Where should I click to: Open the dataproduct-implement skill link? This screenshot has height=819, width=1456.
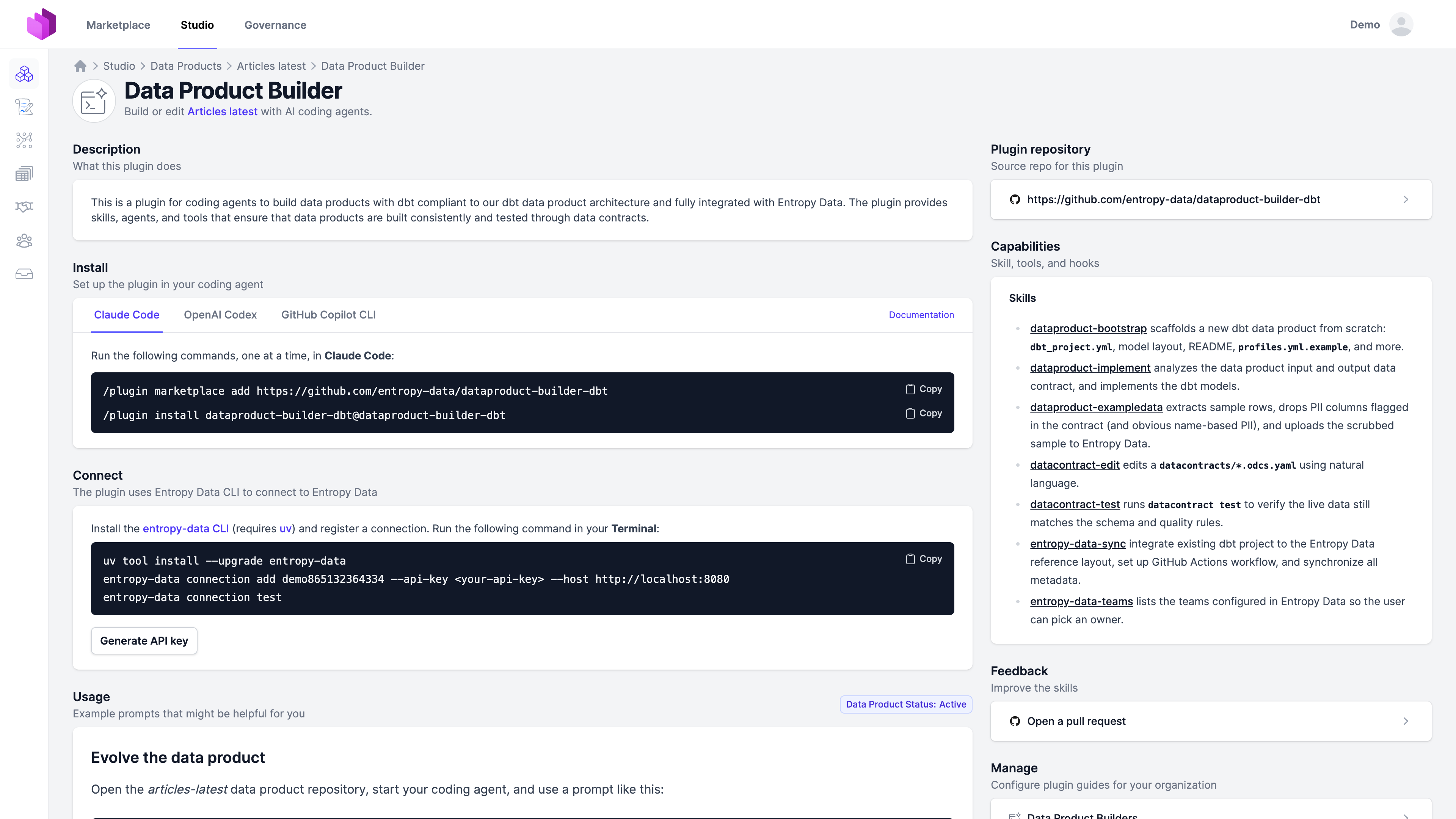point(1090,368)
